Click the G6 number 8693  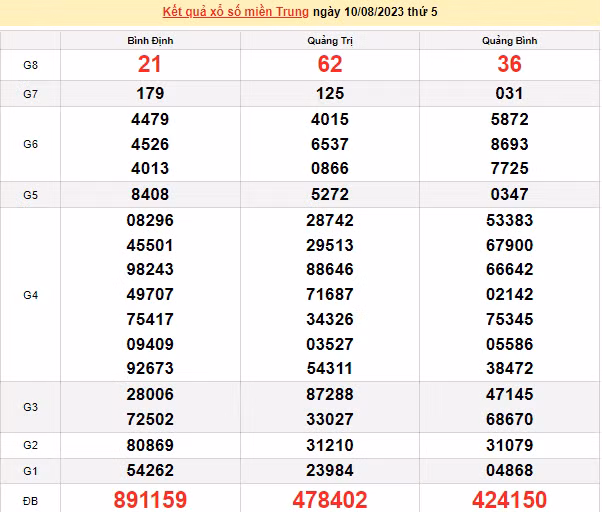tap(509, 144)
